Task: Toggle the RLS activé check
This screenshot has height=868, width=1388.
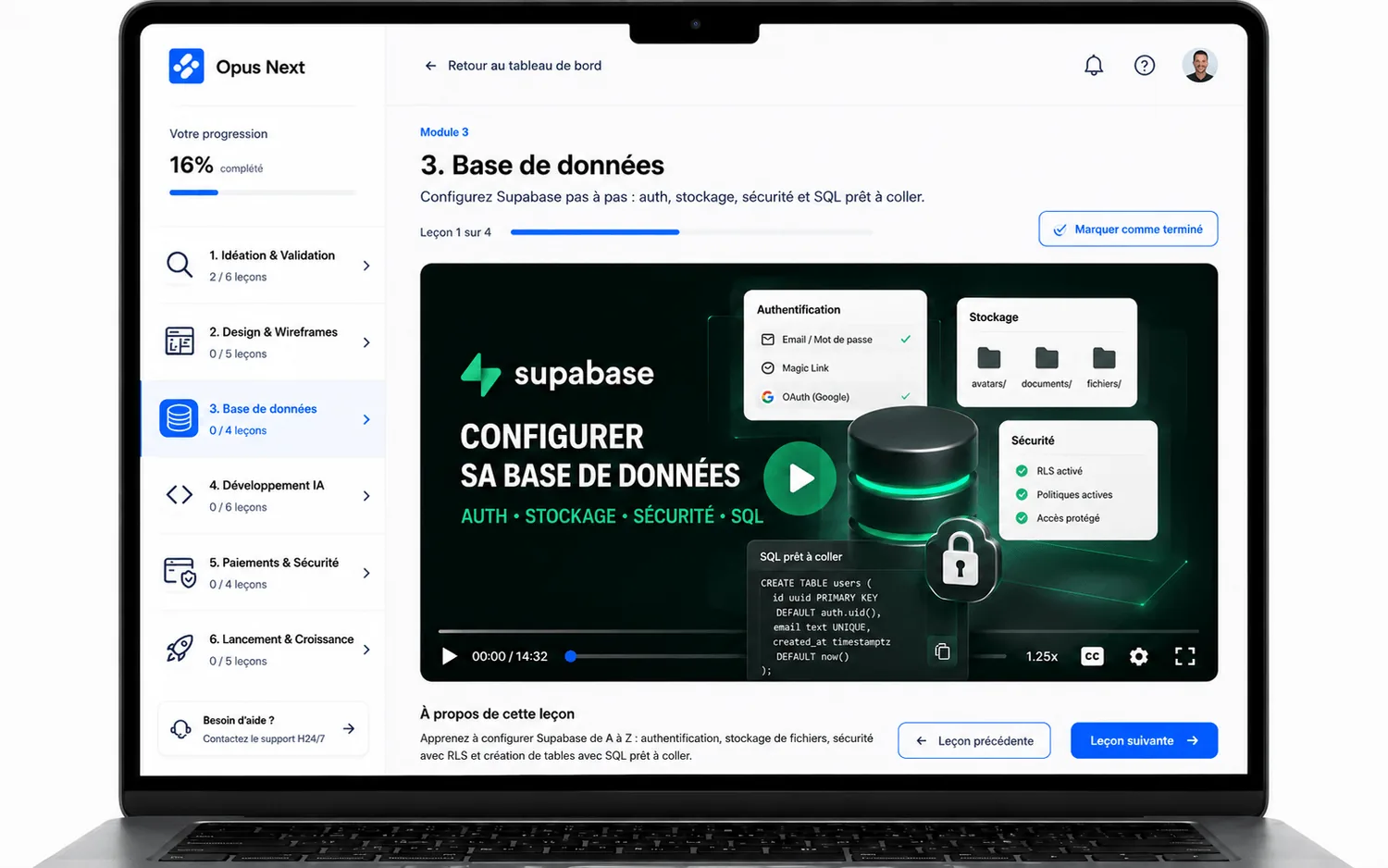Action: 1022,471
